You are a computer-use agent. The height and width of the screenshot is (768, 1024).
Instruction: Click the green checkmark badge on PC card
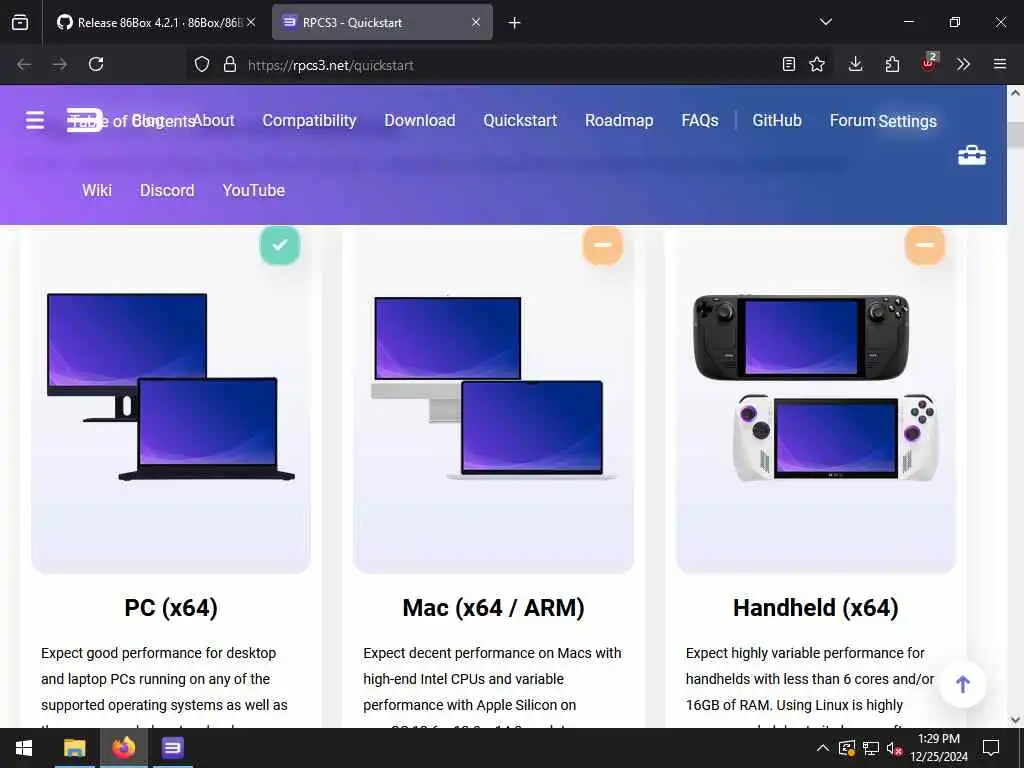click(280, 245)
